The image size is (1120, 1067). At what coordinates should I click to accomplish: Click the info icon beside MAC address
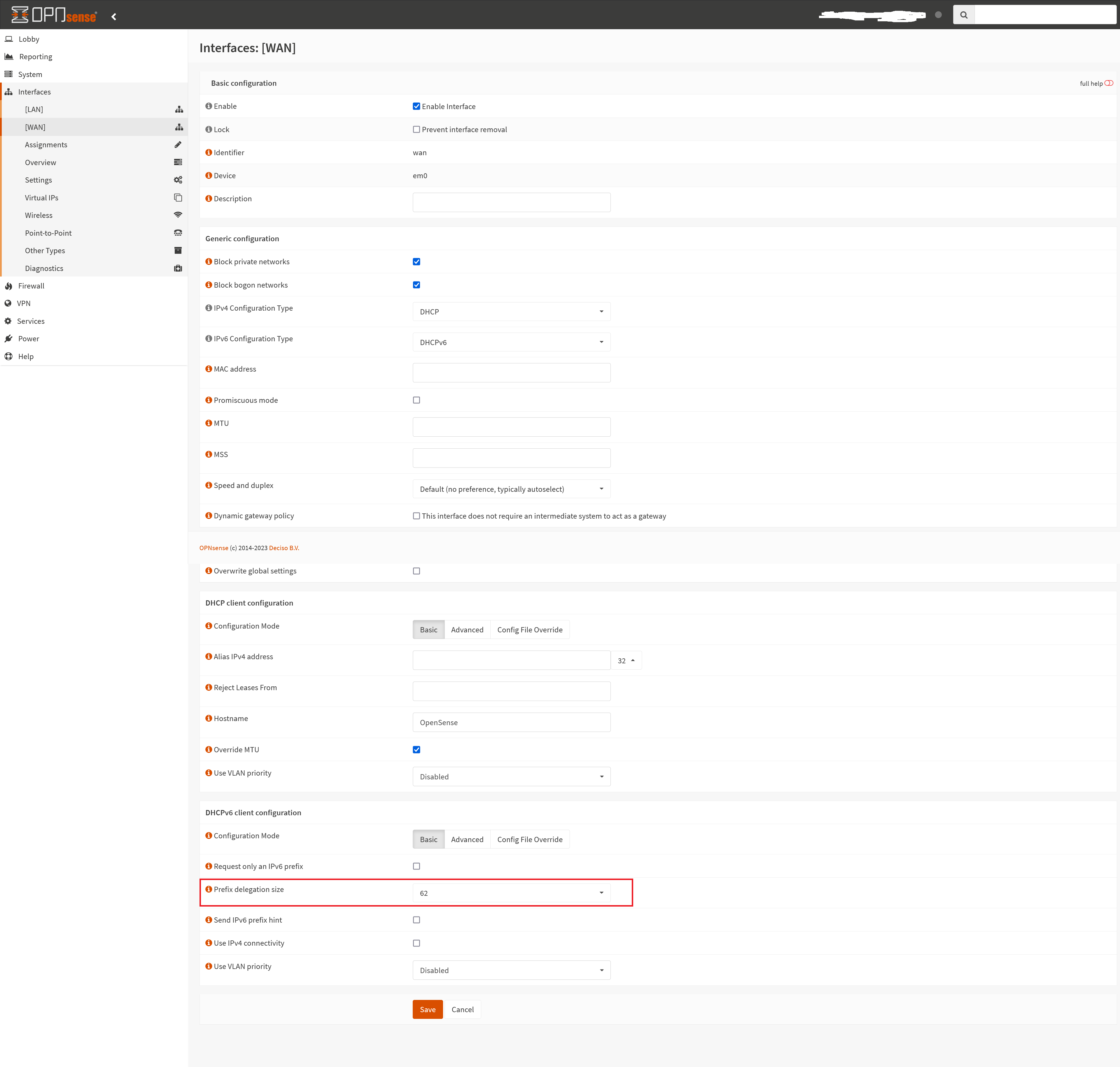tap(209, 369)
